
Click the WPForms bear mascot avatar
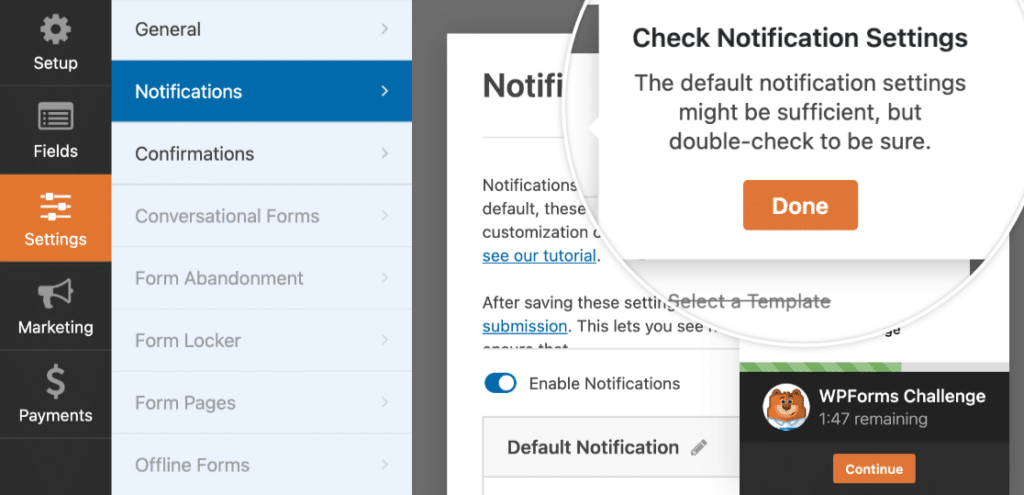coord(786,407)
